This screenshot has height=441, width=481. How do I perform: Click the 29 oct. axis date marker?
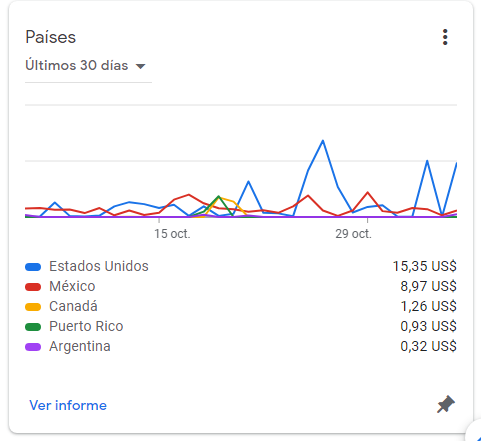click(x=353, y=234)
